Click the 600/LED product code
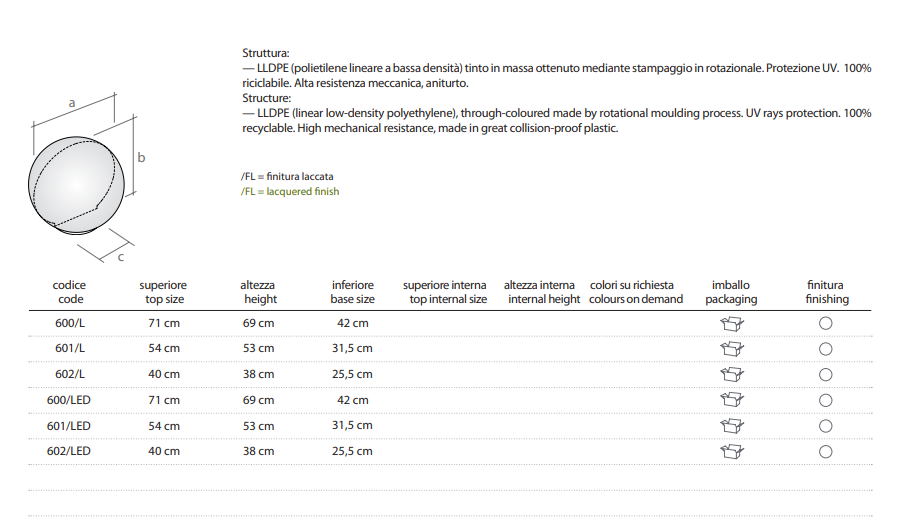 [69, 400]
